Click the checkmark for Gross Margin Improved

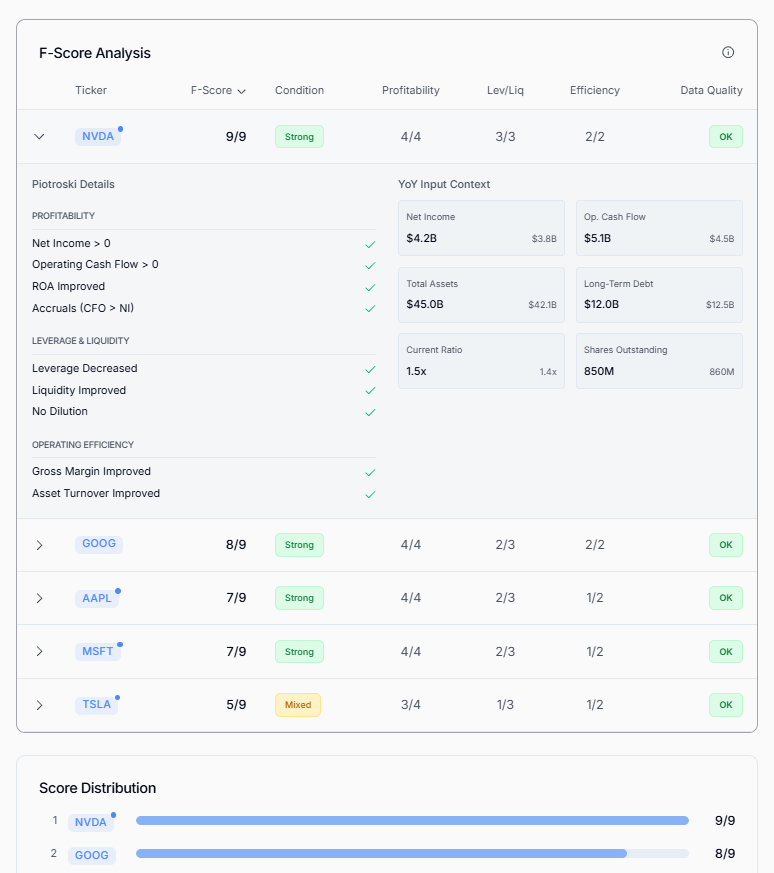pyautogui.click(x=370, y=473)
